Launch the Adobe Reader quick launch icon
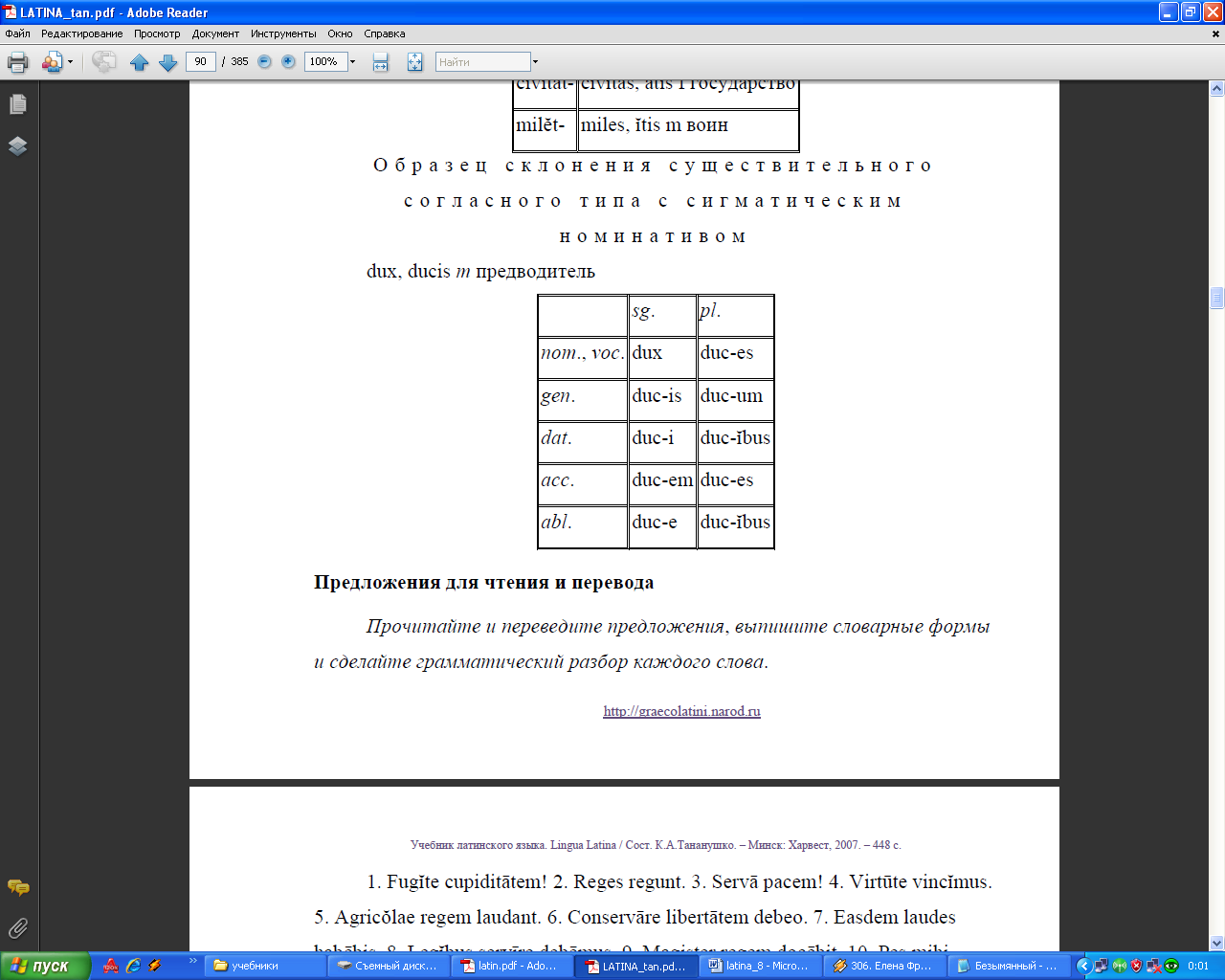The width and height of the screenshot is (1225, 980). 111,966
